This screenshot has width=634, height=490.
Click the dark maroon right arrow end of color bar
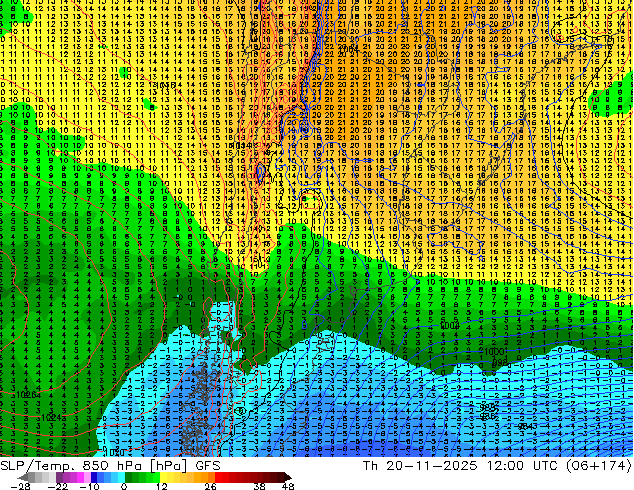point(287,477)
